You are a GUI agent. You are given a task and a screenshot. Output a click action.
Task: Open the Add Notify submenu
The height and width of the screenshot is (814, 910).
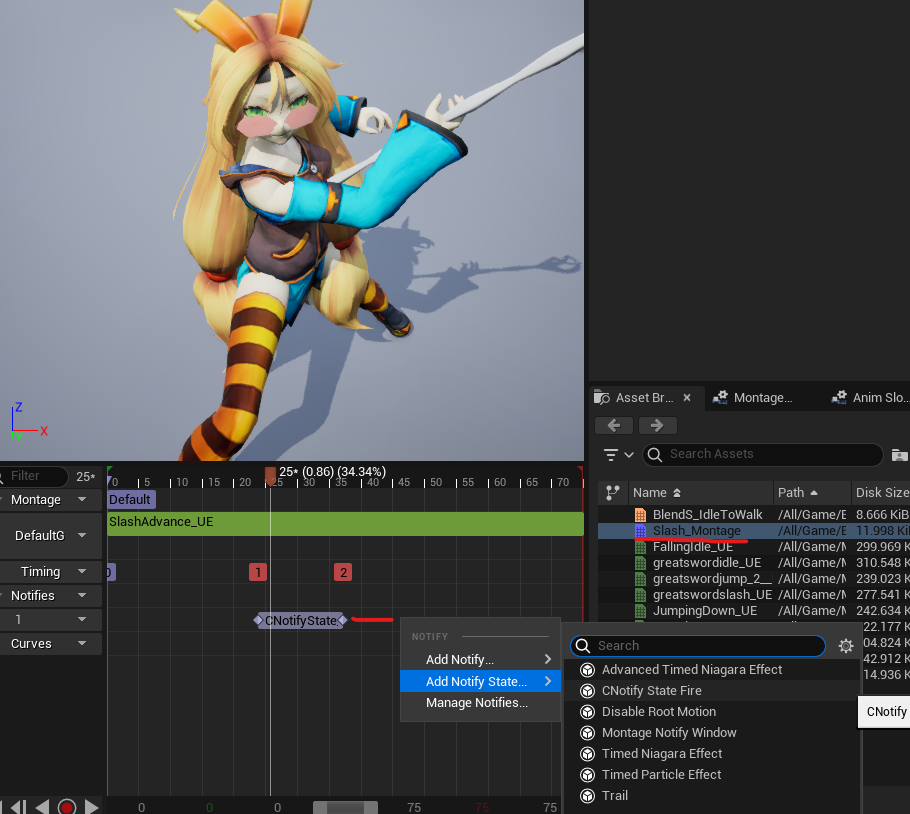click(481, 660)
